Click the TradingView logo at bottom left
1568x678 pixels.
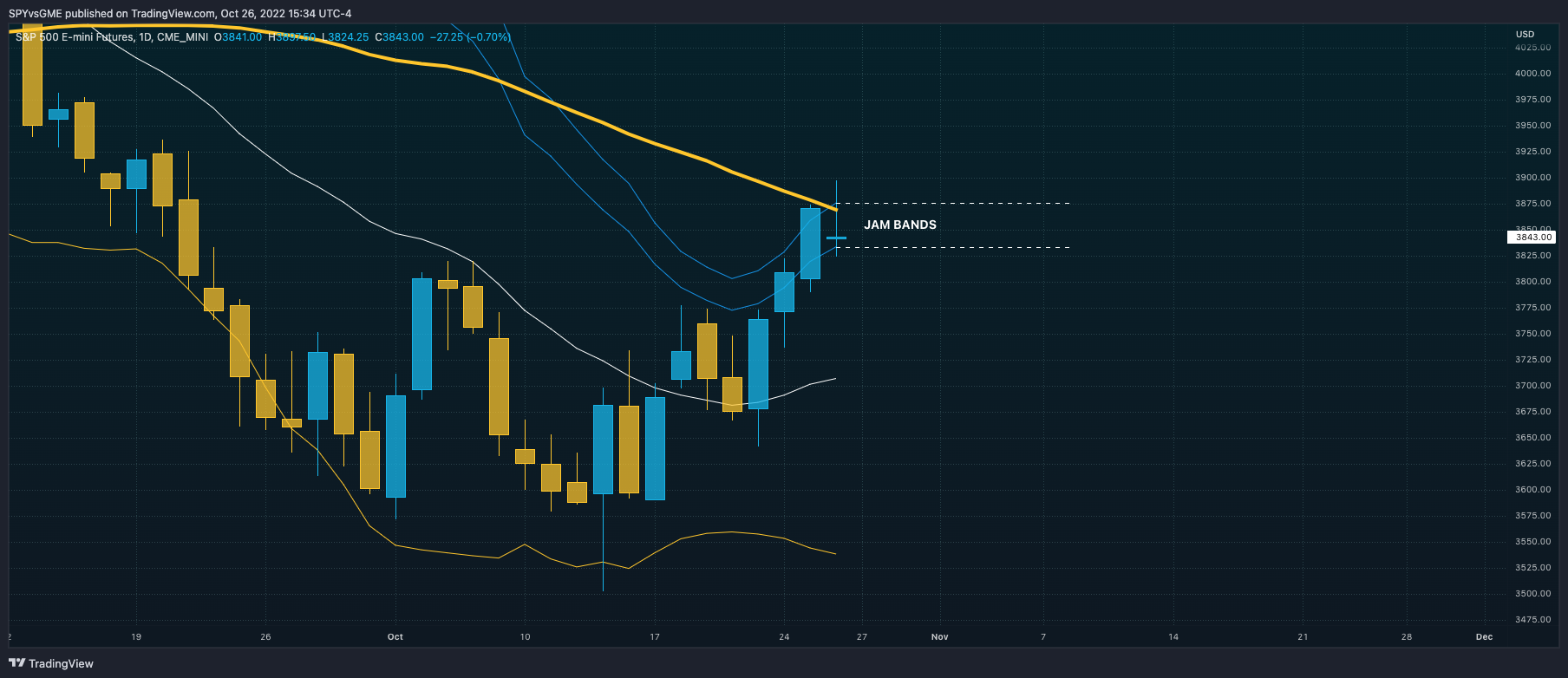pos(51,663)
